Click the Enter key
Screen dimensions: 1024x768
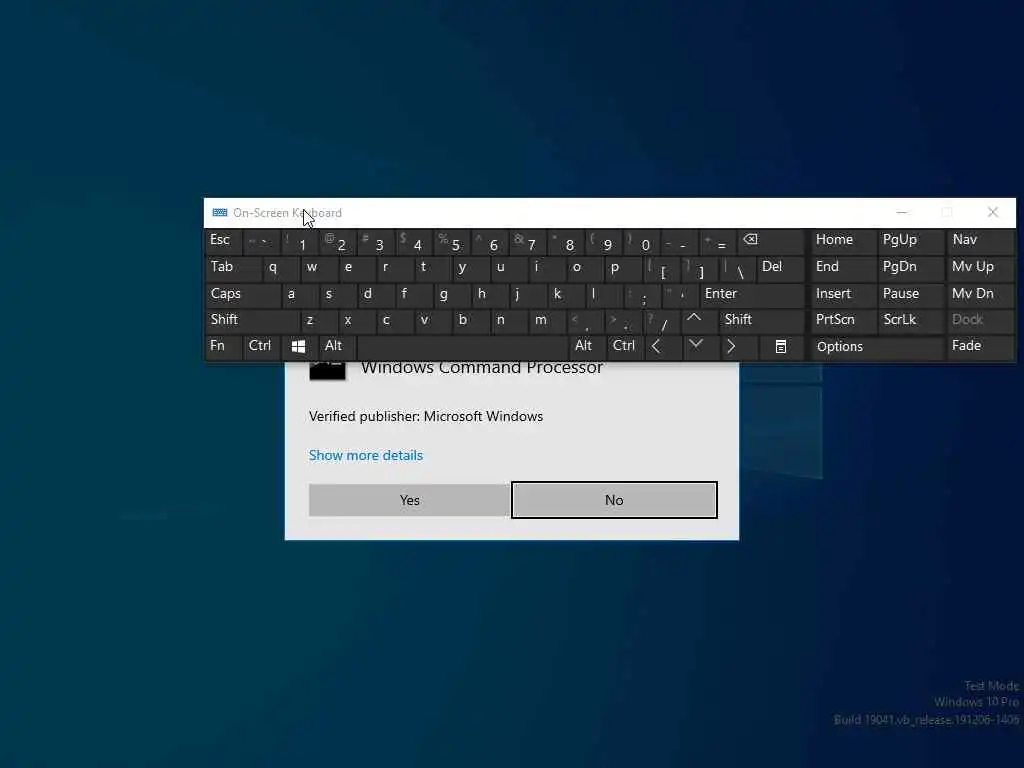point(752,295)
